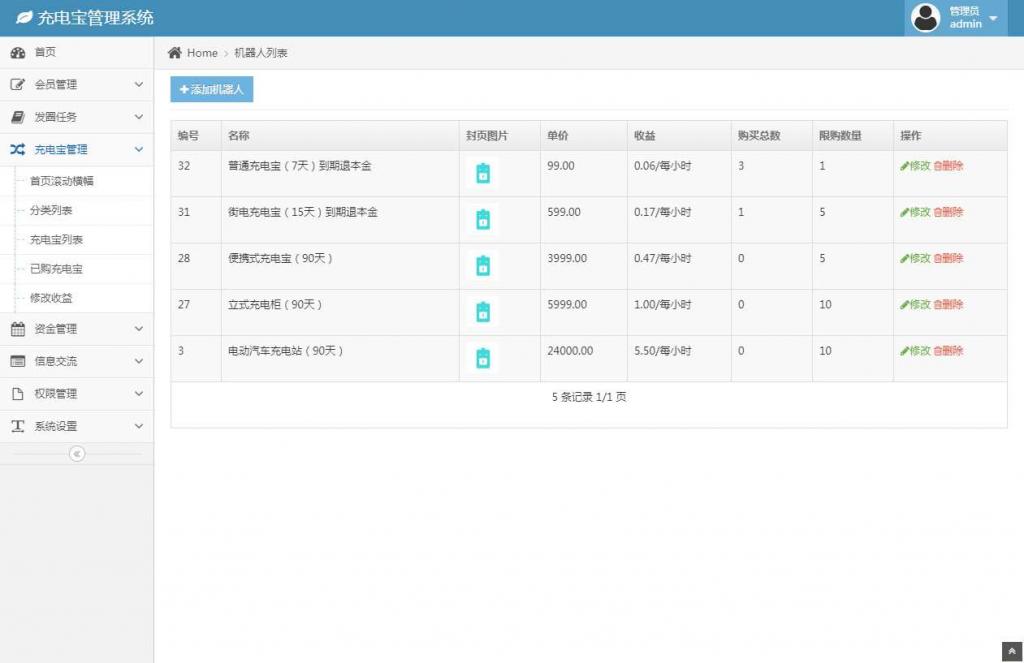Expand the 会员管理 menu chevron
Viewport: 1024px width, 663px height.
[x=139, y=85]
